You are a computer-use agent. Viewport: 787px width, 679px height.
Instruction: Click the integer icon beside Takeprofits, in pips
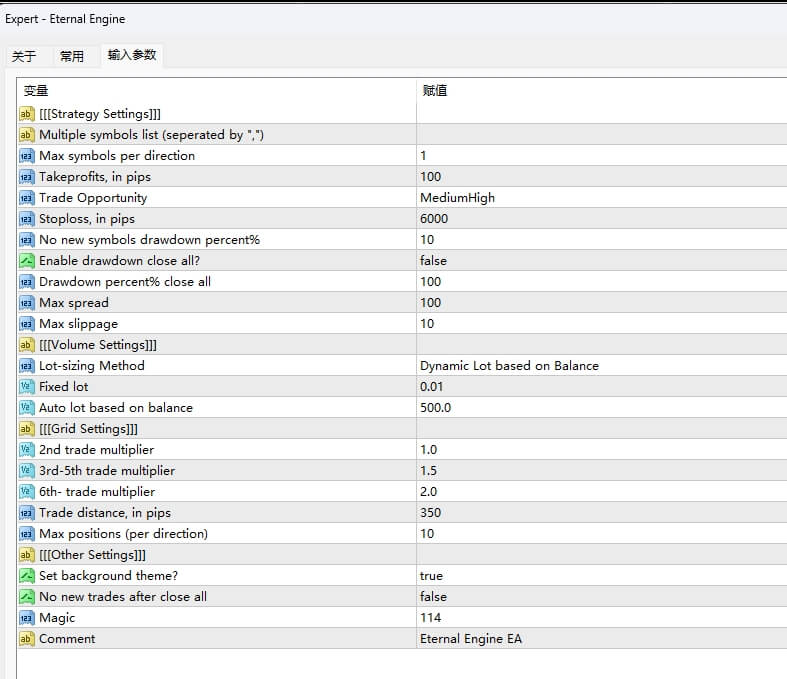pyautogui.click(x=27, y=177)
